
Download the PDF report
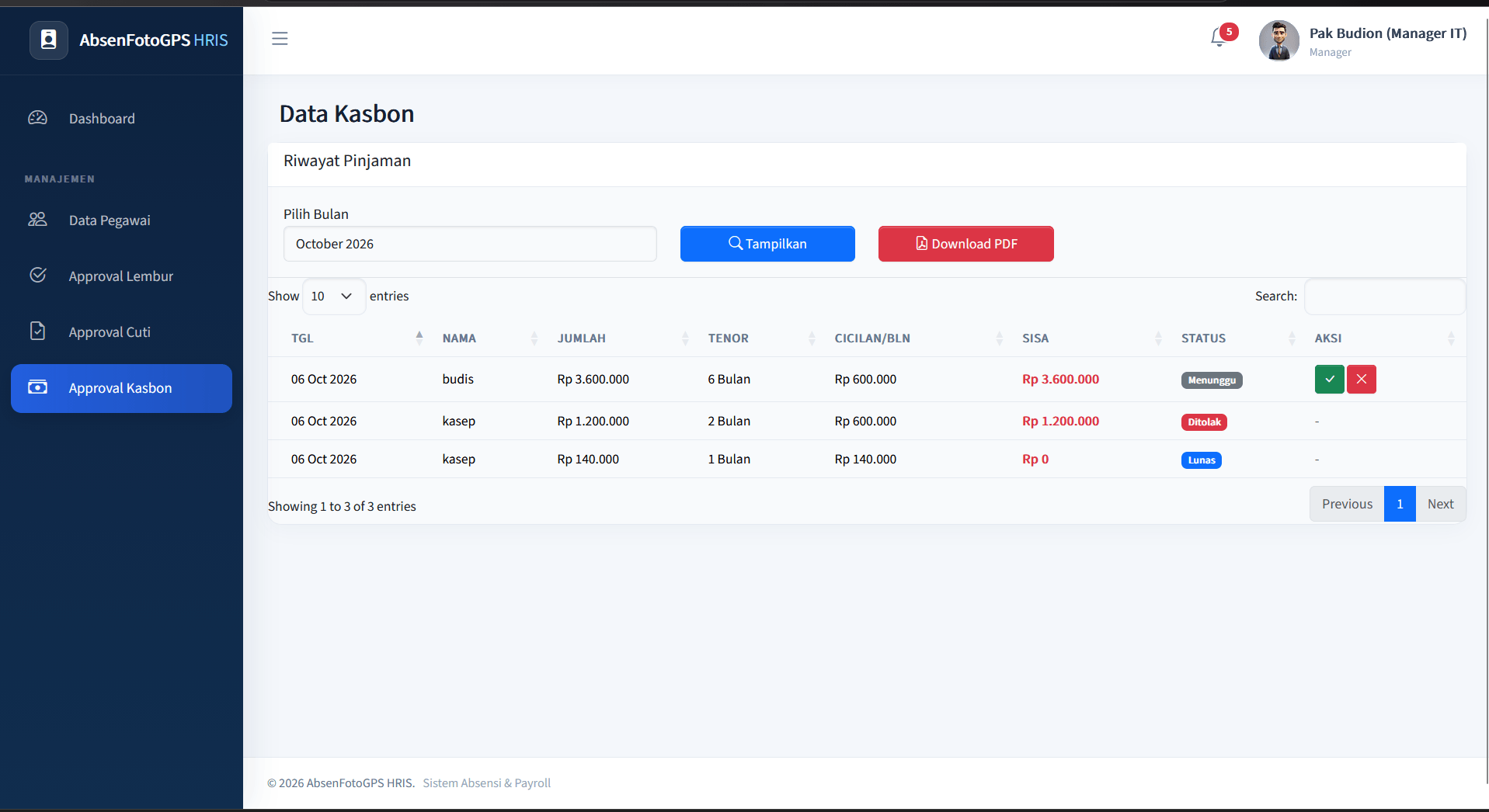(x=965, y=244)
